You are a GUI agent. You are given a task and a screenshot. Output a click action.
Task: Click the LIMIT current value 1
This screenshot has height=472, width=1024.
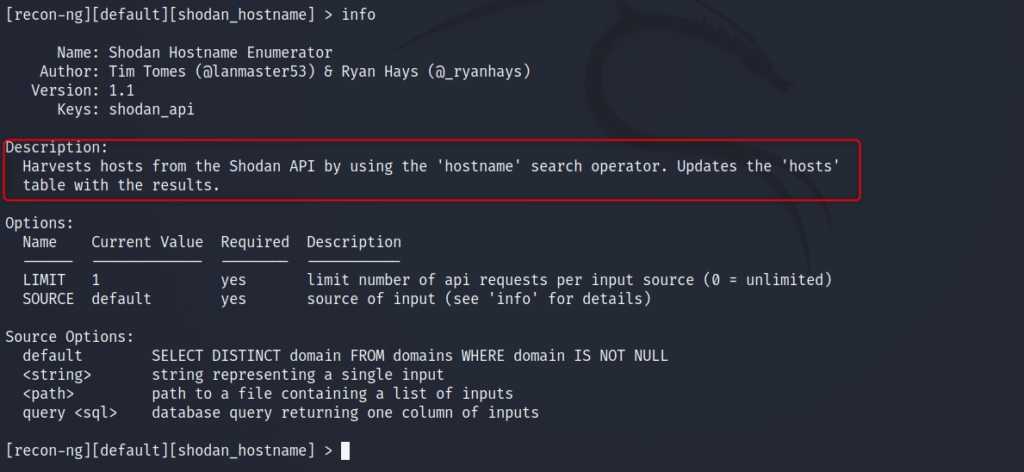pyautogui.click(x=96, y=280)
